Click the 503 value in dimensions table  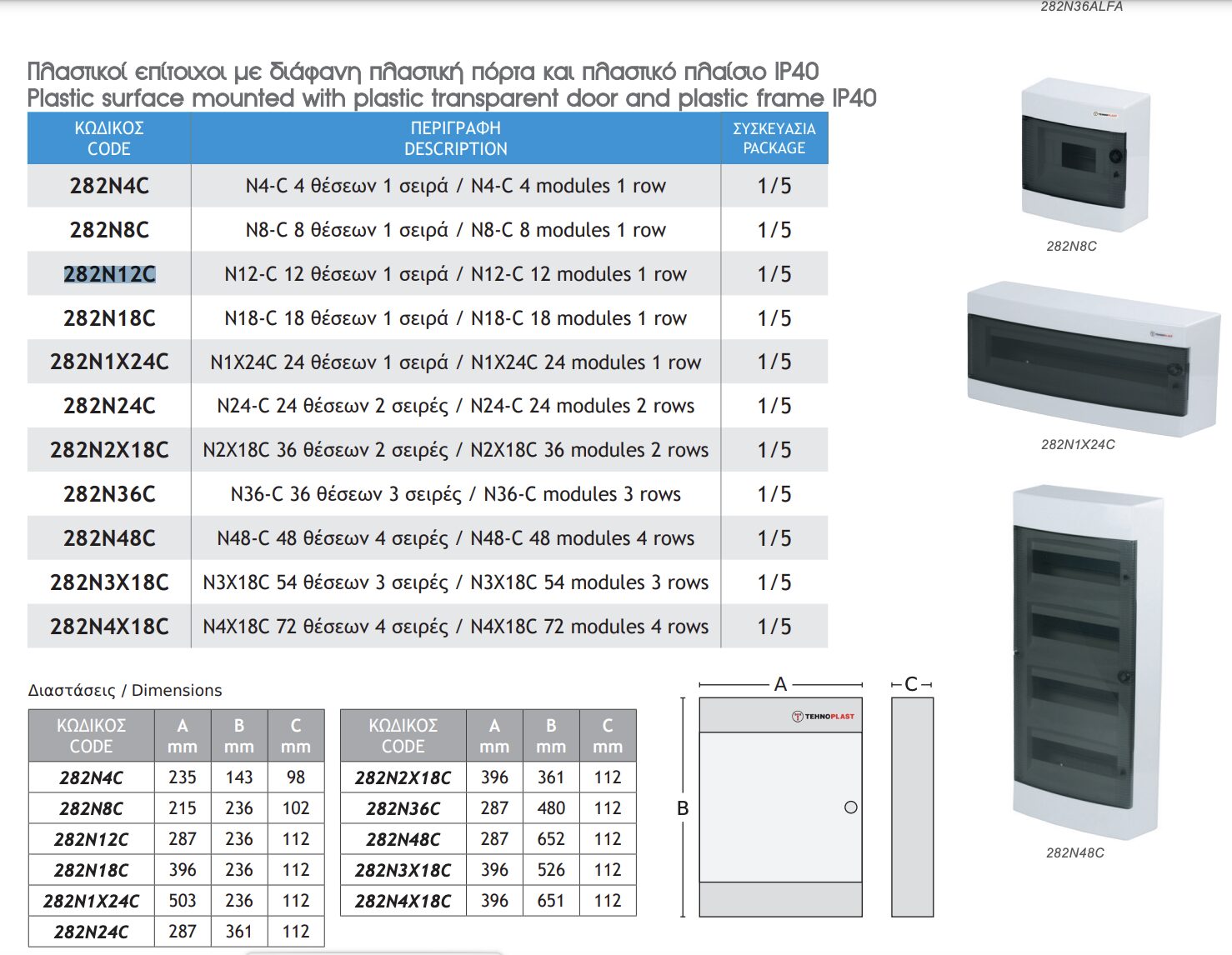(x=183, y=901)
